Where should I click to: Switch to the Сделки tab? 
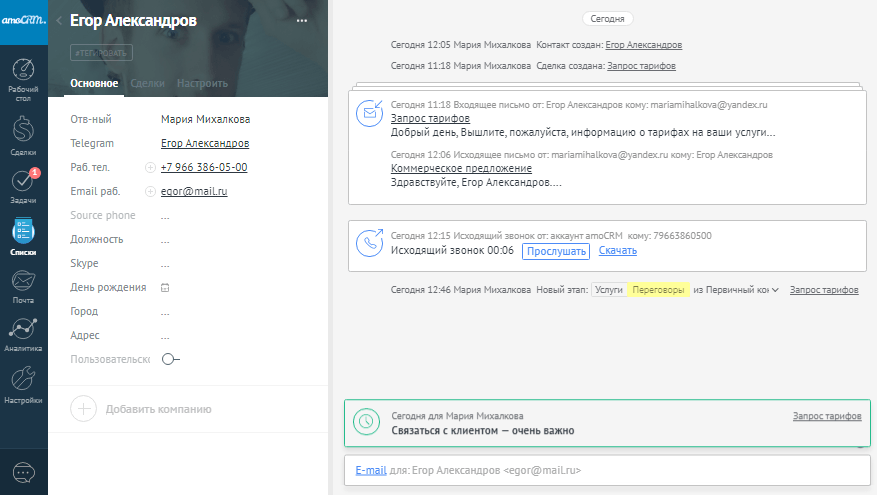coord(147,83)
